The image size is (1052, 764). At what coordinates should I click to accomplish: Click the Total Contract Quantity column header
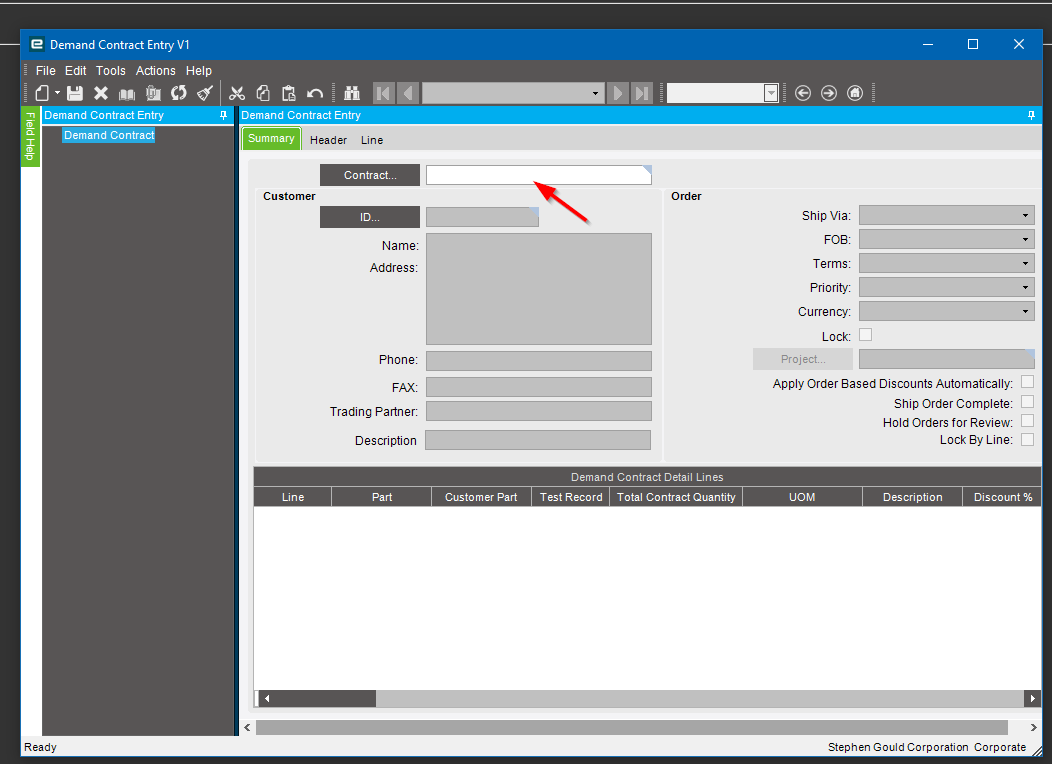pyautogui.click(x=676, y=497)
